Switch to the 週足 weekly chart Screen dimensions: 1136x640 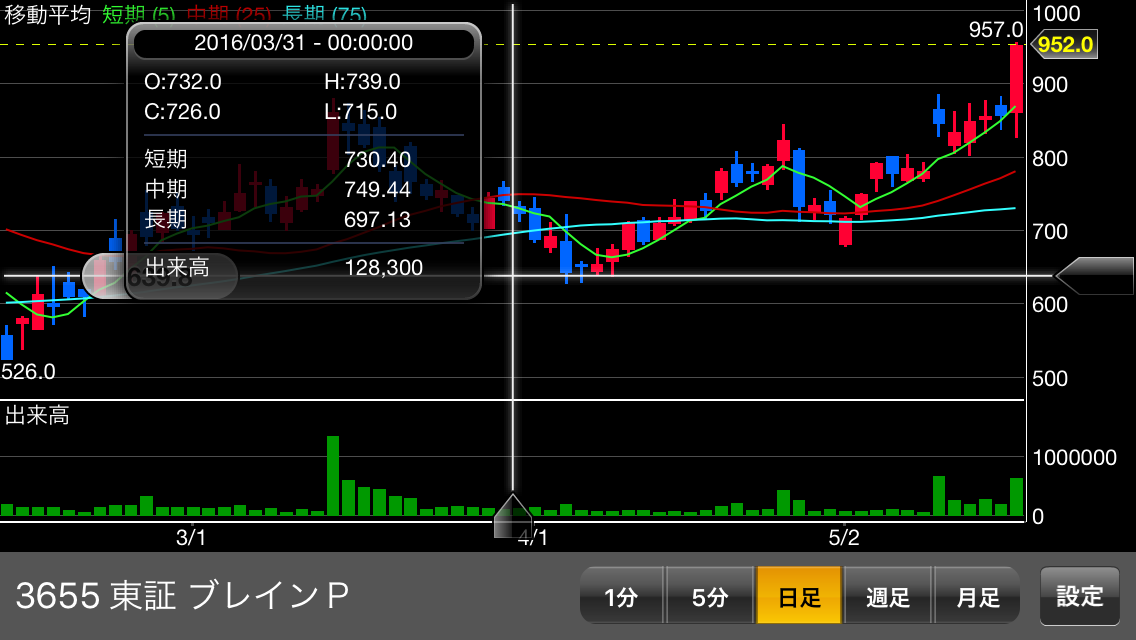pos(888,597)
